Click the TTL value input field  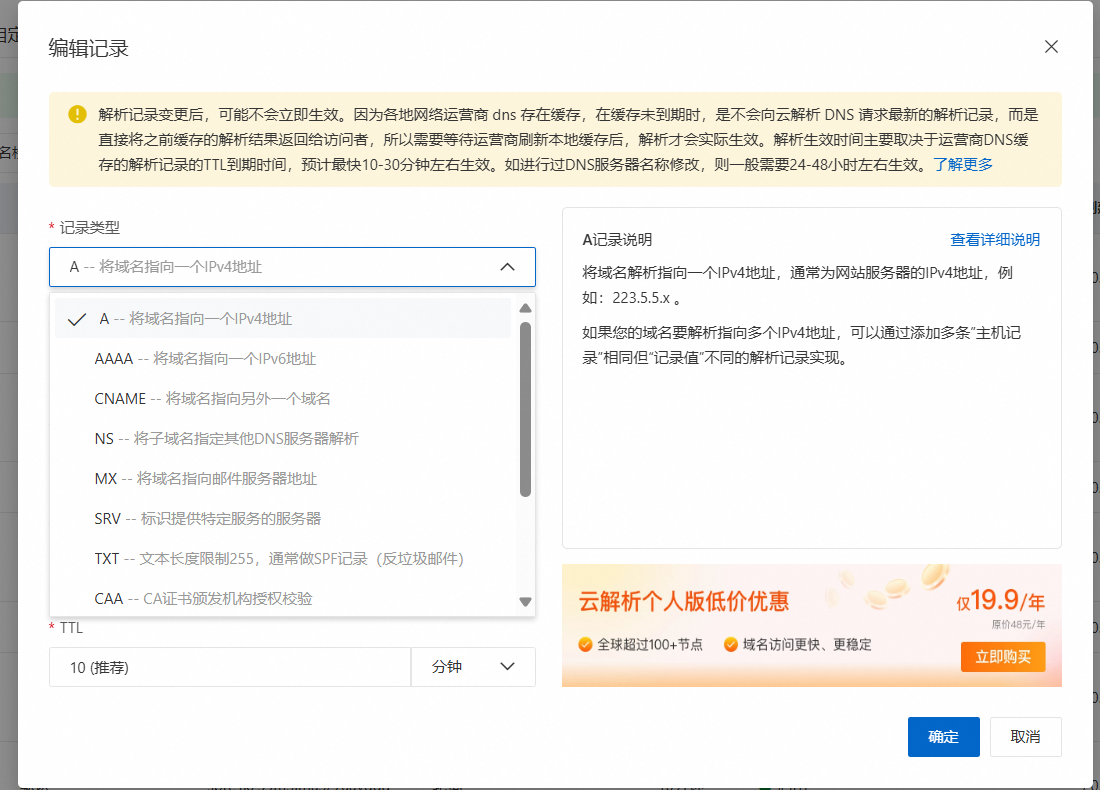[x=230, y=667]
